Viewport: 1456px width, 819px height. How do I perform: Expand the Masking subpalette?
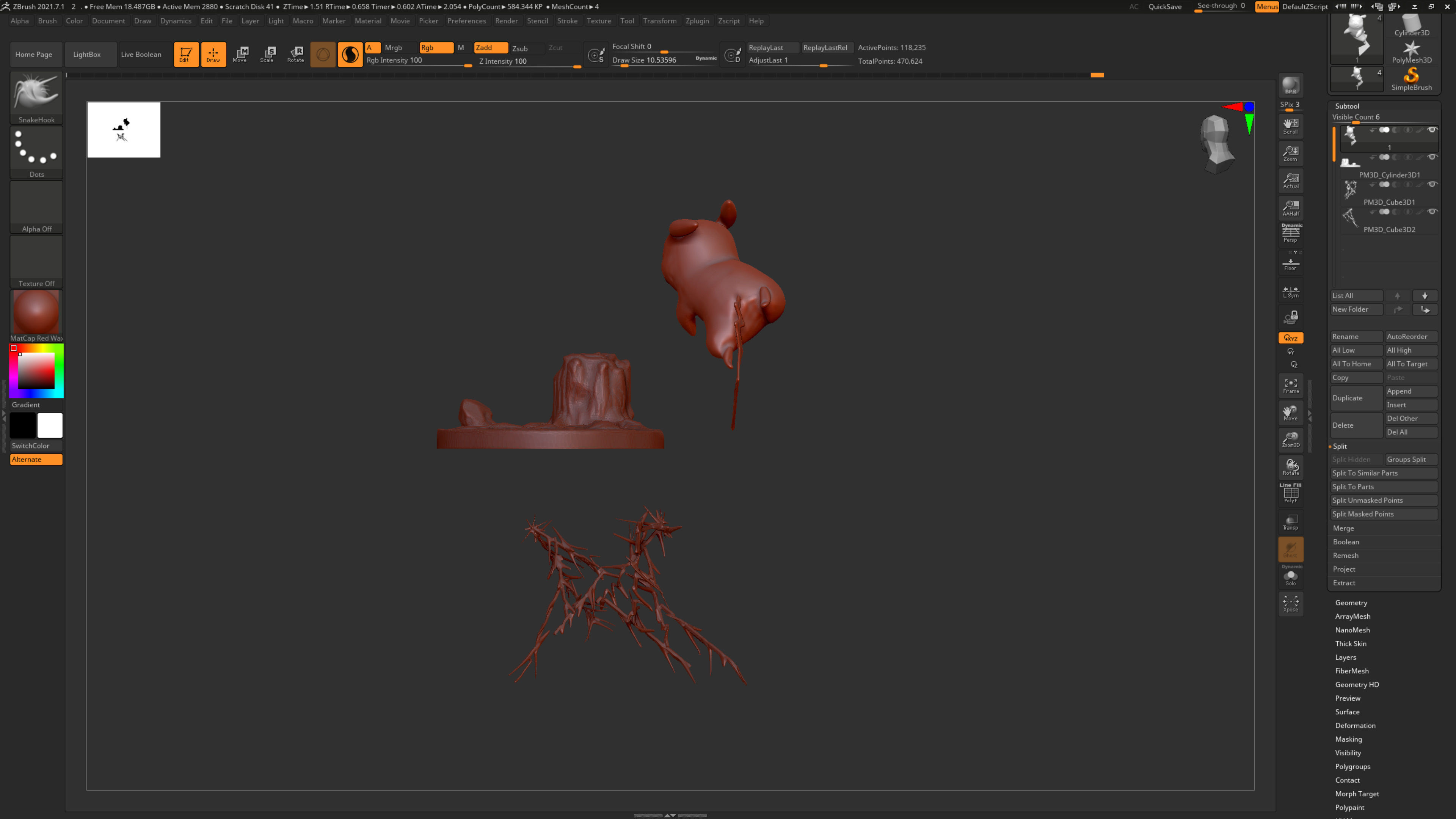(1349, 739)
